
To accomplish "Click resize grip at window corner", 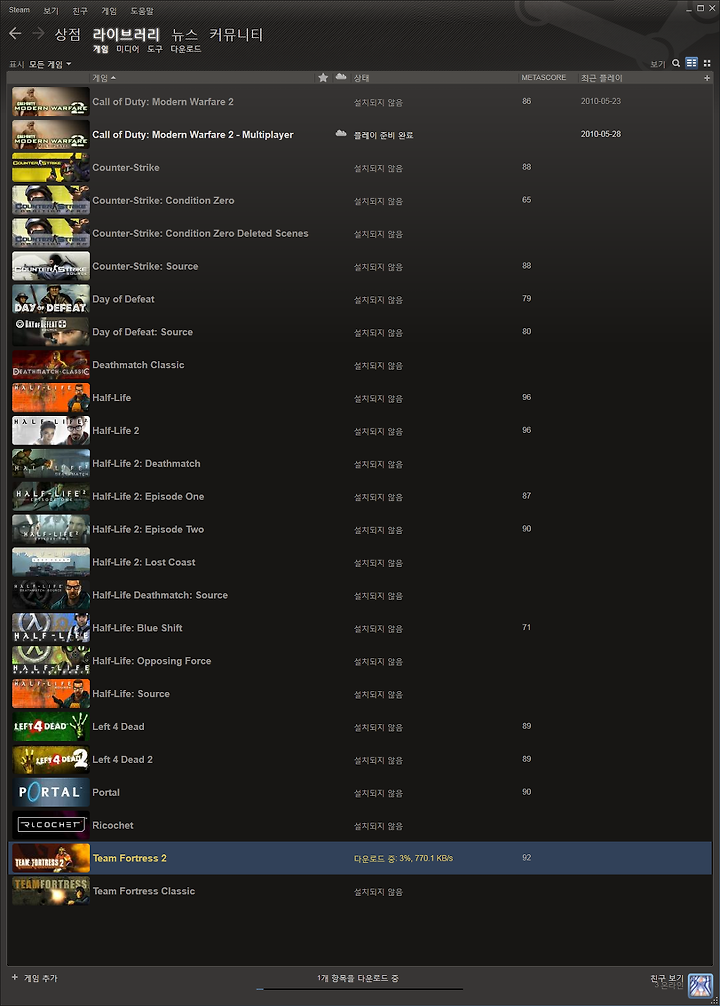I will click(714, 1001).
